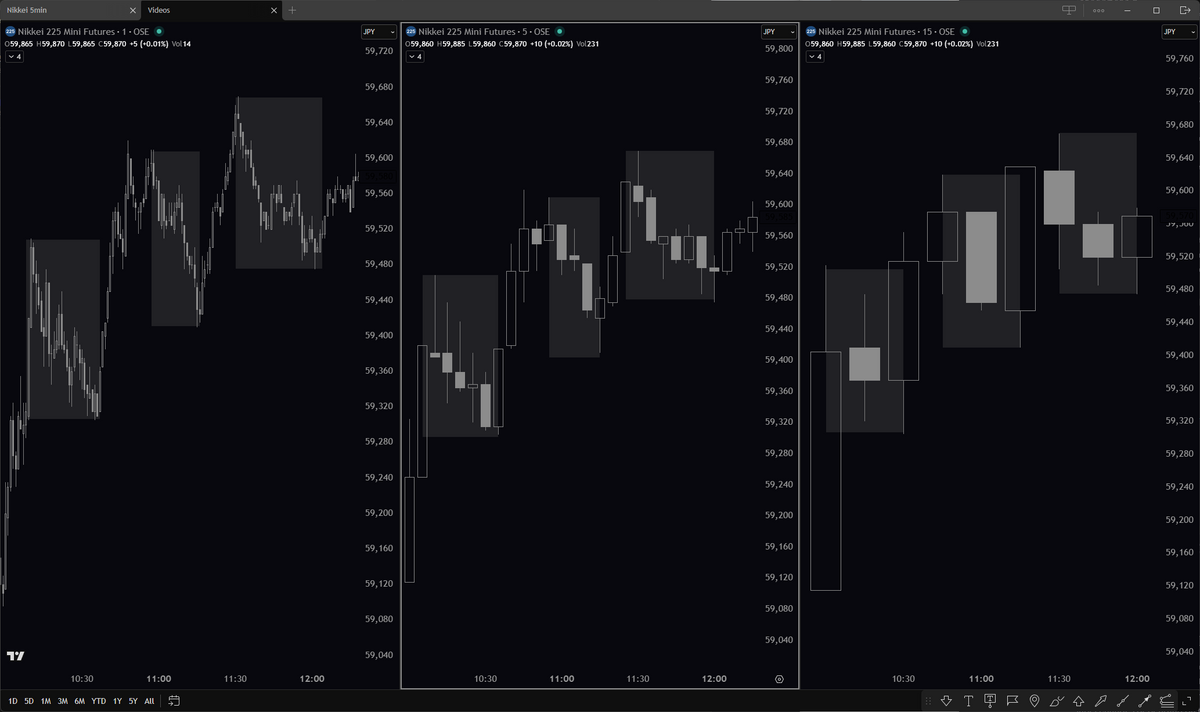
Task: Click the Vol 14 value on left chart
Action: (x=181, y=44)
